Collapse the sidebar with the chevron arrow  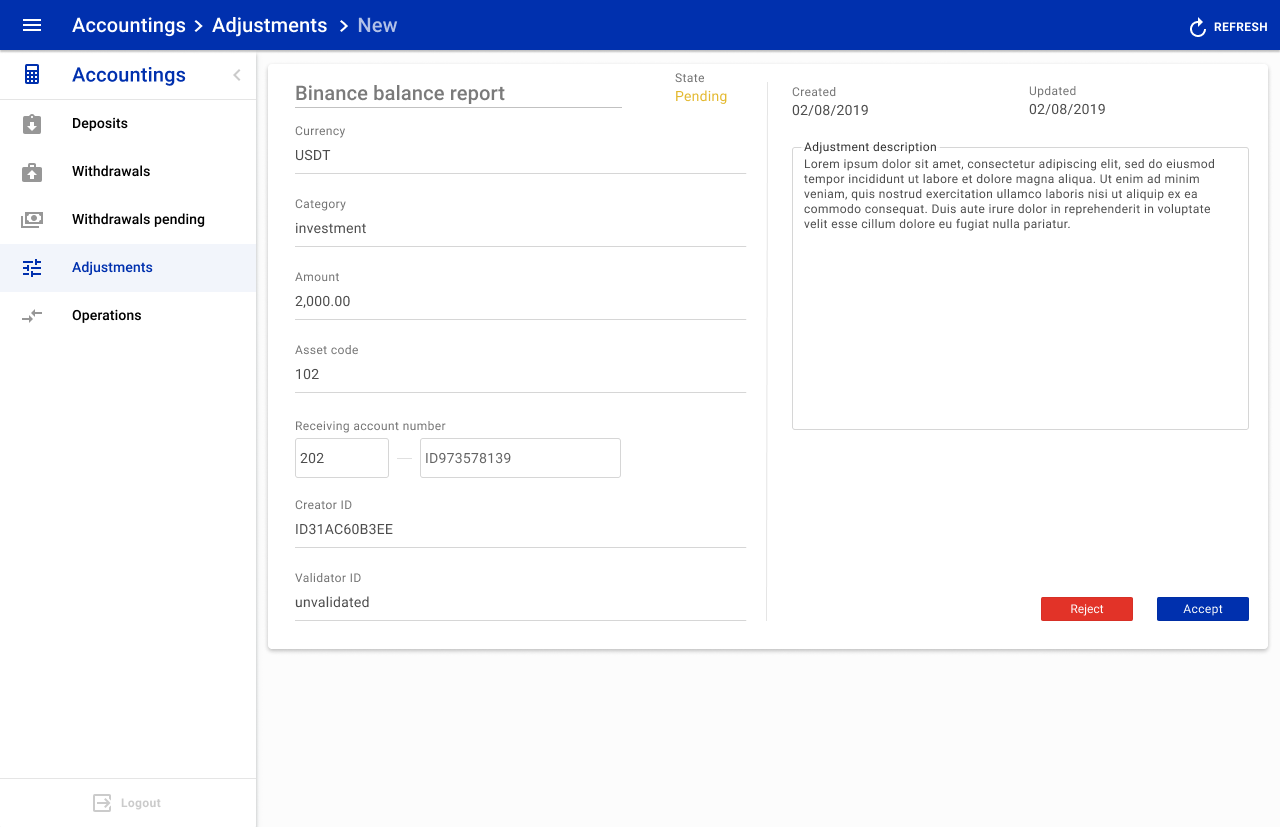[x=237, y=75]
